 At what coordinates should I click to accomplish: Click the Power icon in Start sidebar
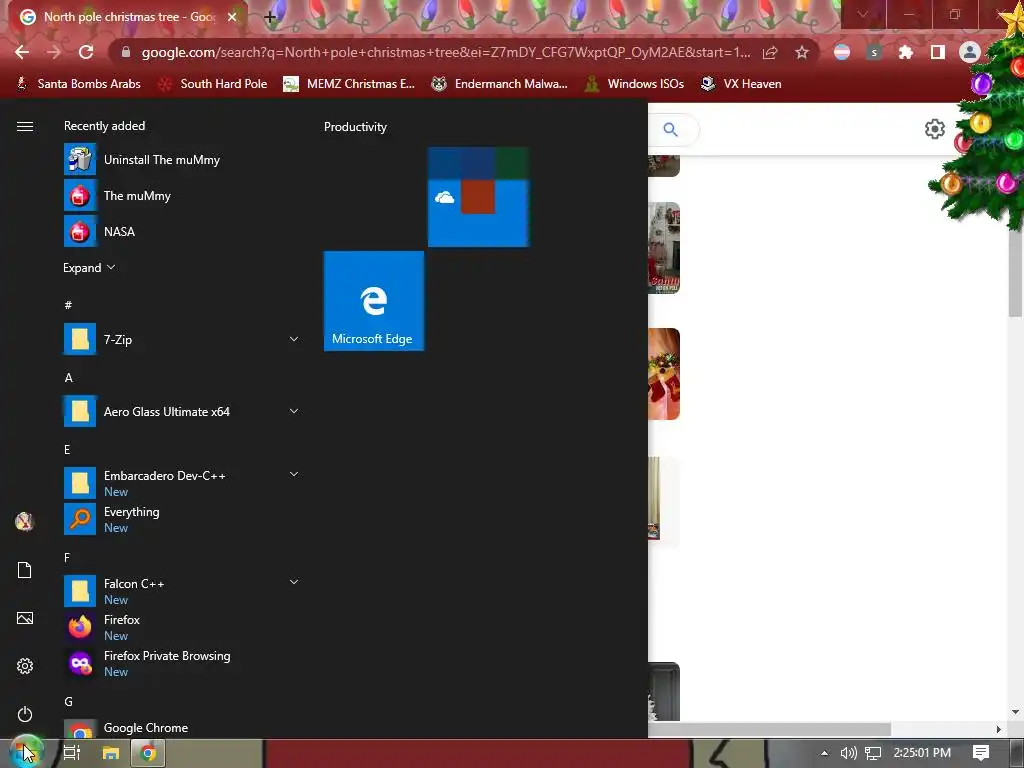coord(24,714)
